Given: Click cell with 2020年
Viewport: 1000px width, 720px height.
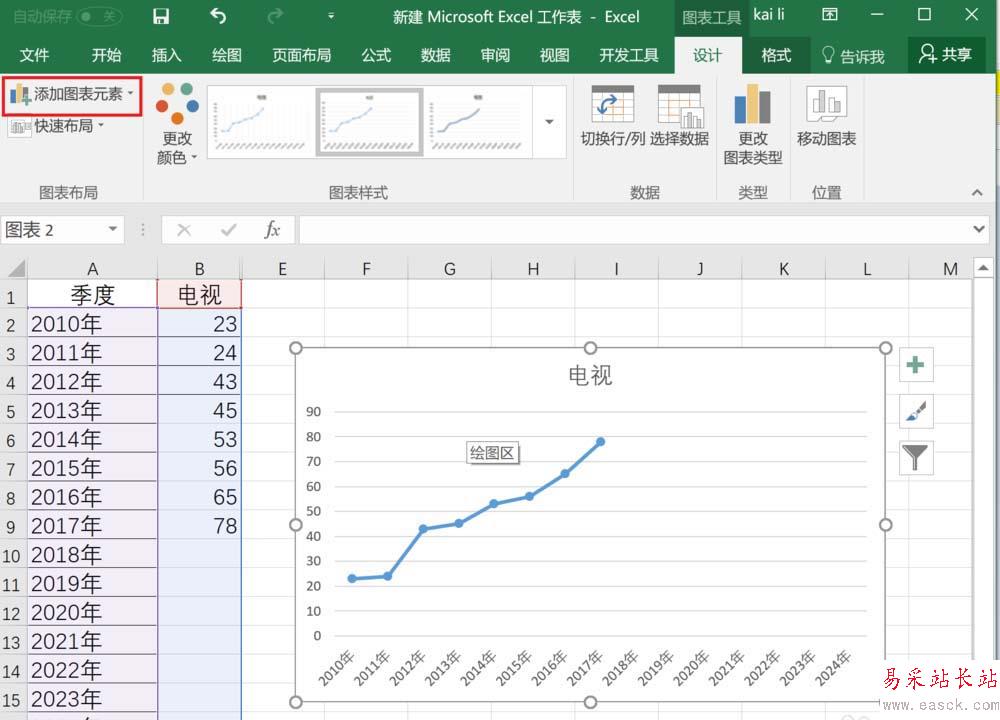Looking at the screenshot, I should 92,612.
